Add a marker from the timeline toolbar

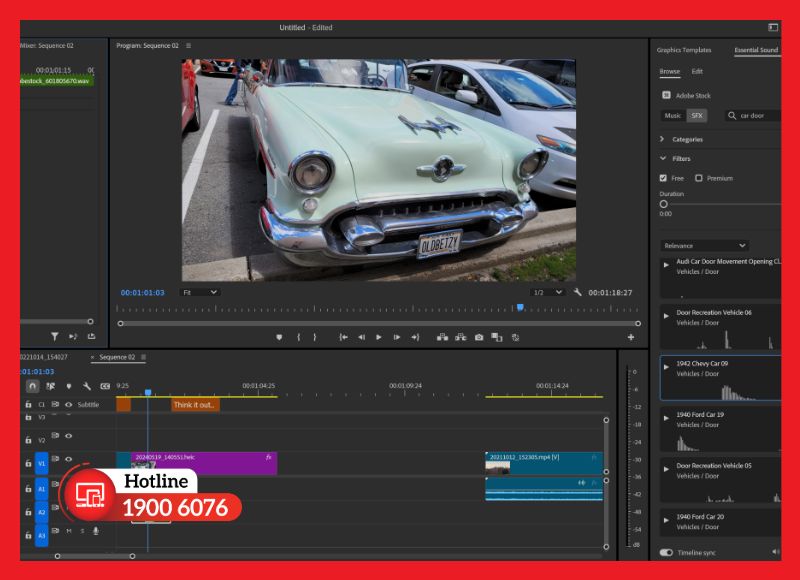(x=69, y=386)
